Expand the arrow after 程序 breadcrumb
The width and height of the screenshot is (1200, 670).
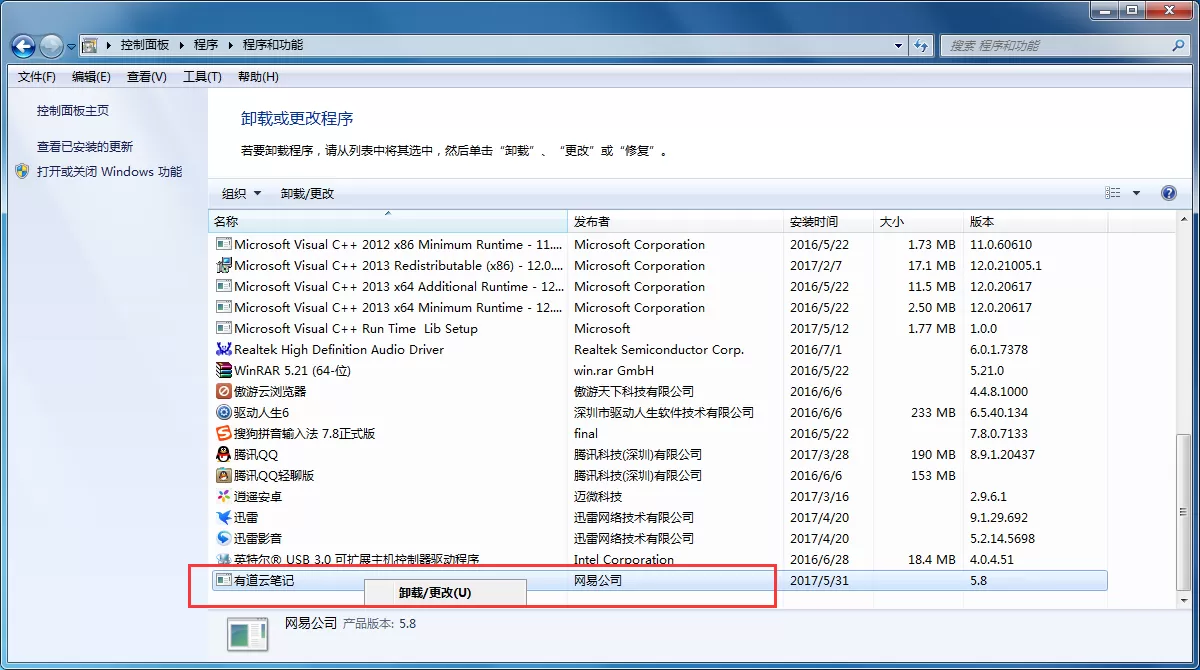click(x=231, y=45)
